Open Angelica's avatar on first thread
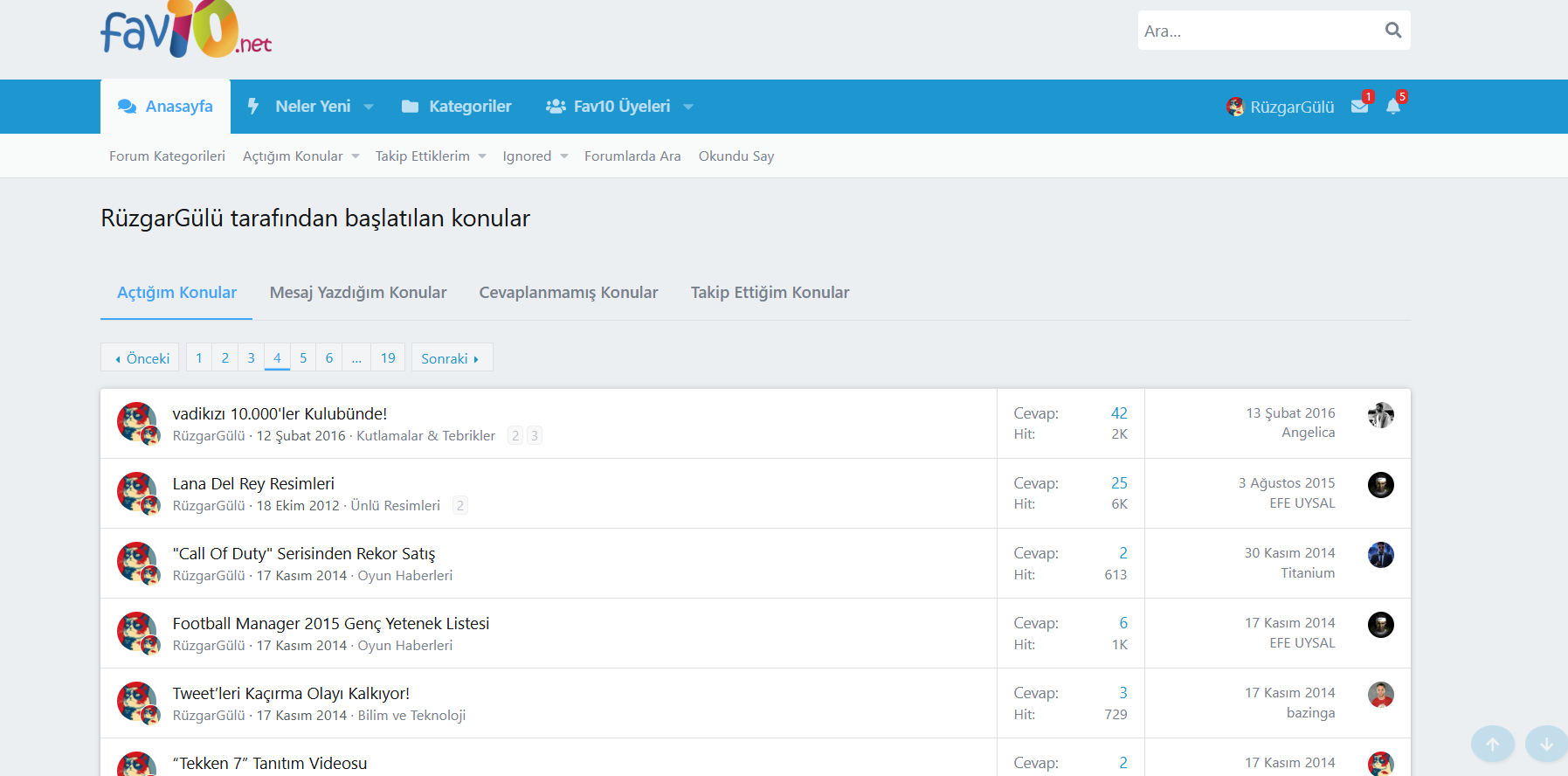1568x776 pixels. coord(1380,415)
